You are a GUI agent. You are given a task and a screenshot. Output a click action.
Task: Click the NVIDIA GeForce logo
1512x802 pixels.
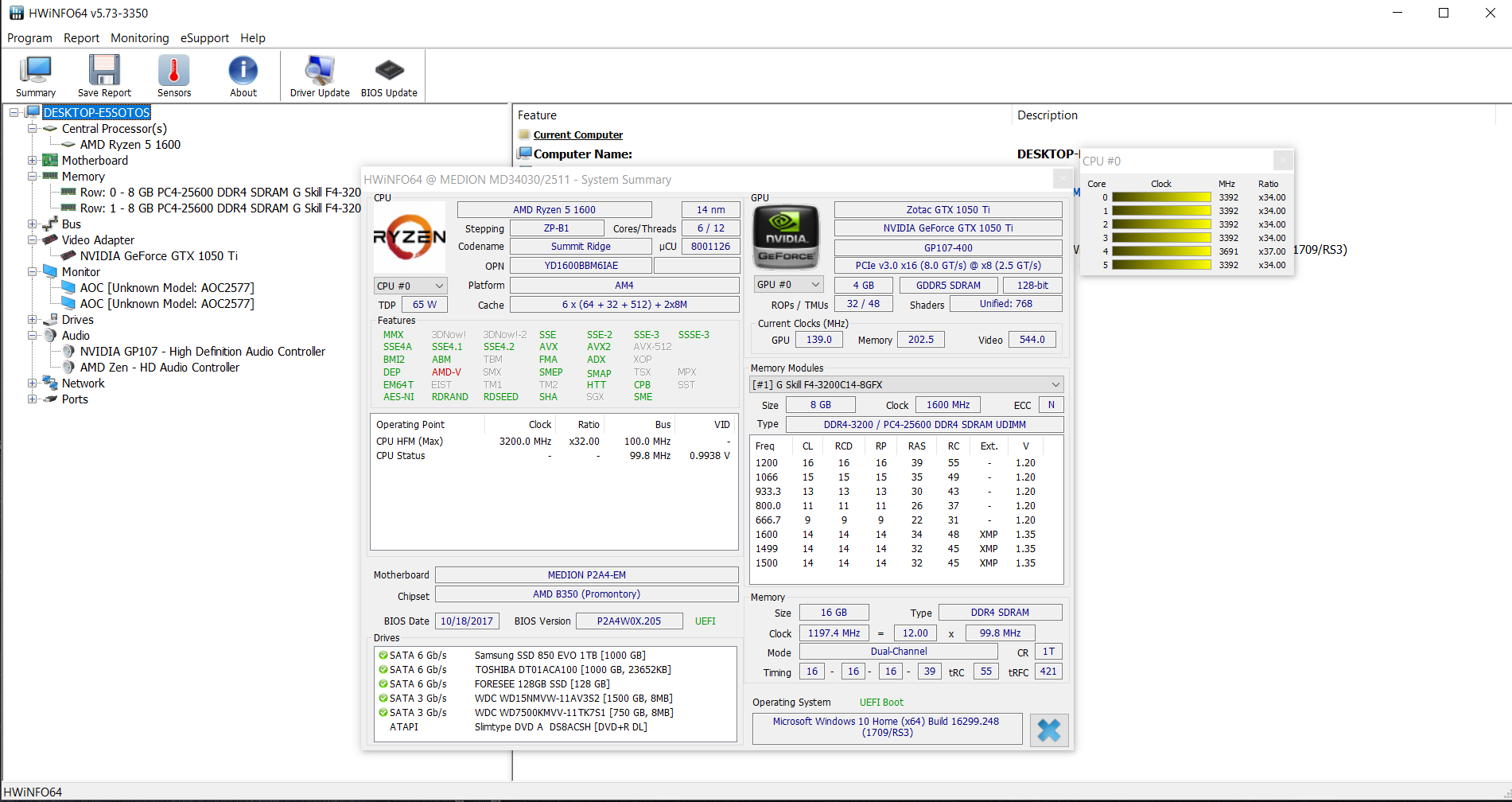(x=786, y=236)
